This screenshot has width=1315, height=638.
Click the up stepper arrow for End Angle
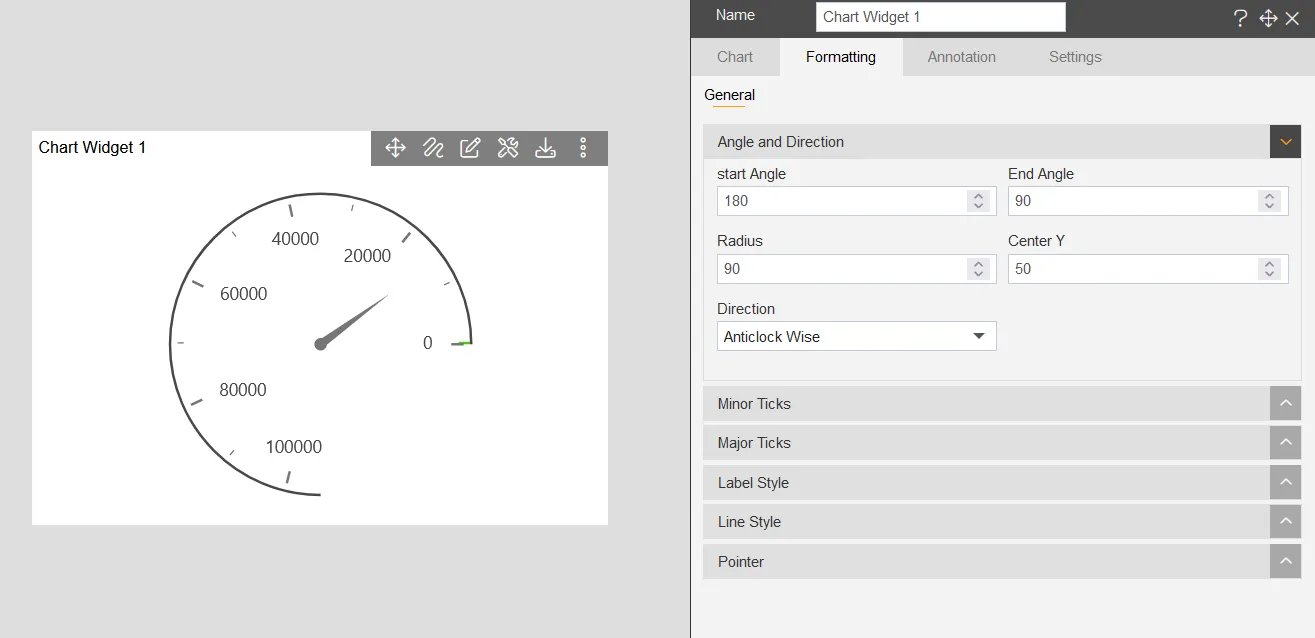(x=1270, y=195)
